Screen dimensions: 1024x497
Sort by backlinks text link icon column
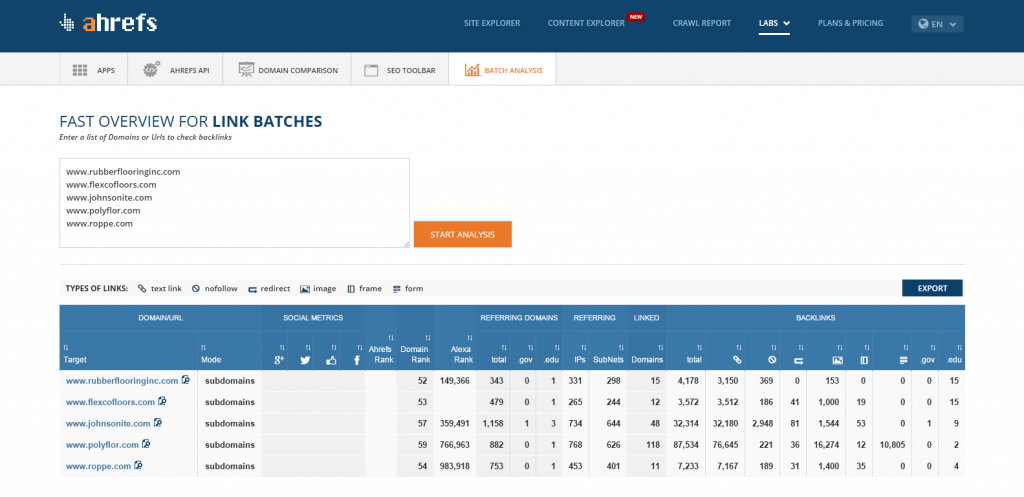[x=737, y=360]
